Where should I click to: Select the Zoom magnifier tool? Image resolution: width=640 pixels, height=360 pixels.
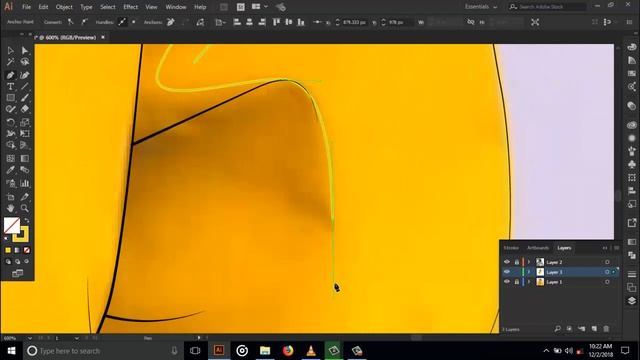(x=24, y=208)
